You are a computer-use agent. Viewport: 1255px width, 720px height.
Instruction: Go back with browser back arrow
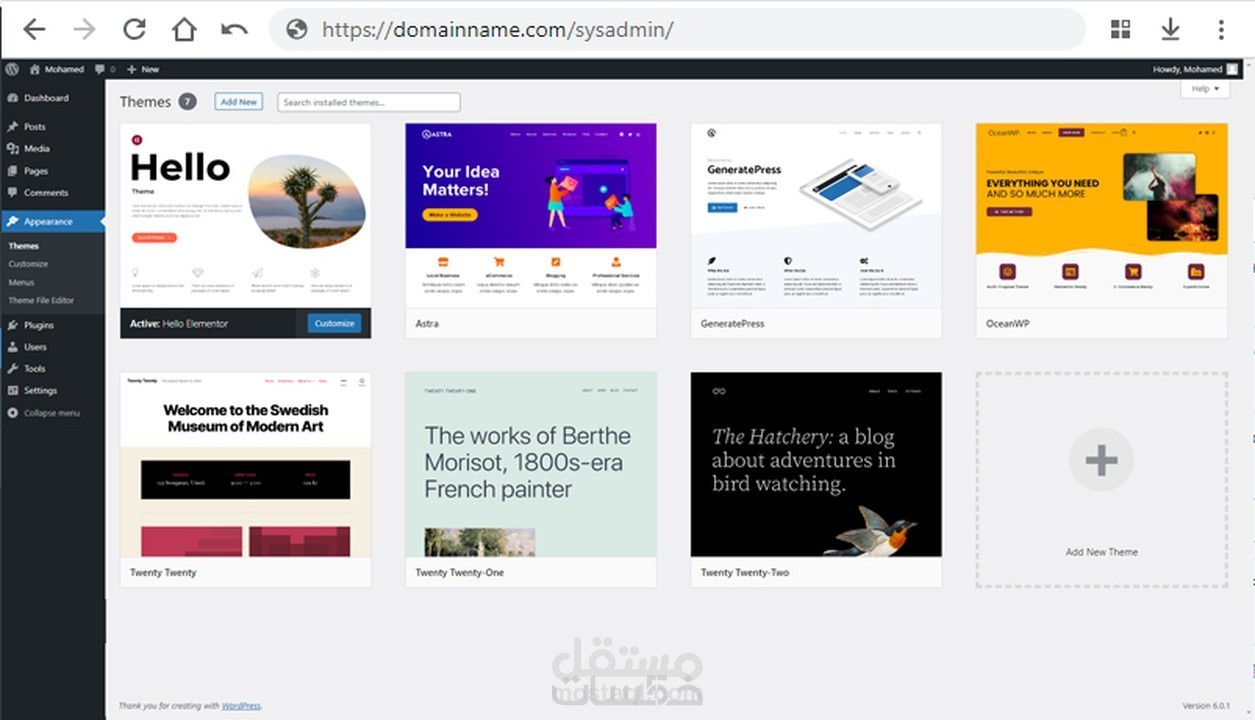pyautogui.click(x=34, y=29)
